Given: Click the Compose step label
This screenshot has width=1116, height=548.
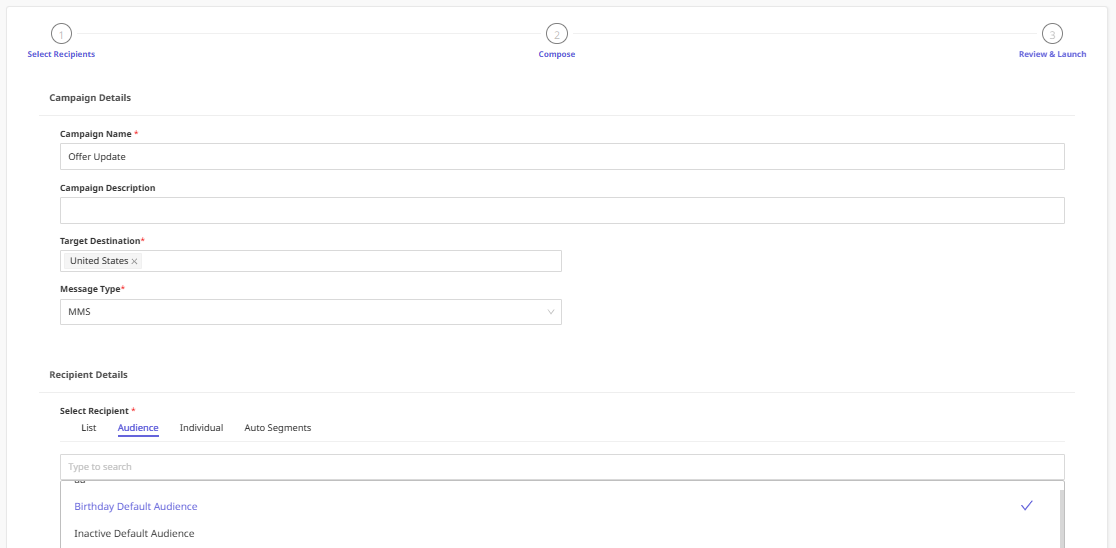Looking at the screenshot, I should [557, 54].
